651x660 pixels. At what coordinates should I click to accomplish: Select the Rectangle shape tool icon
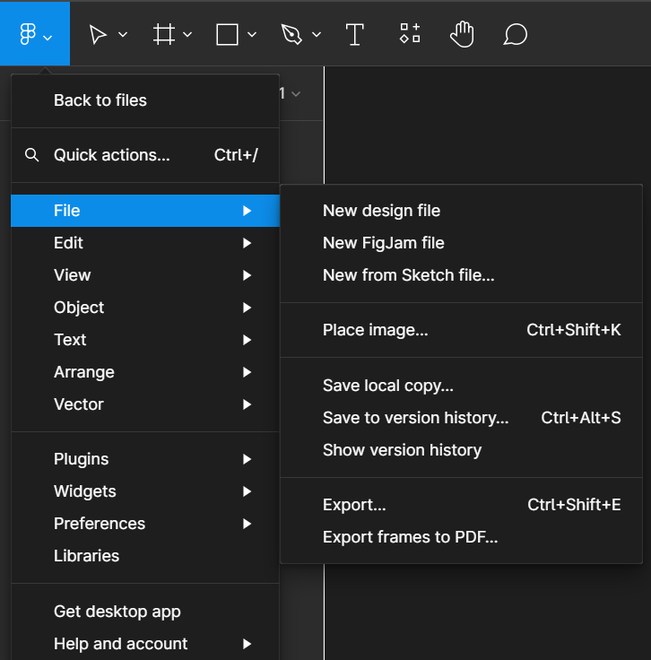pyautogui.click(x=227, y=35)
